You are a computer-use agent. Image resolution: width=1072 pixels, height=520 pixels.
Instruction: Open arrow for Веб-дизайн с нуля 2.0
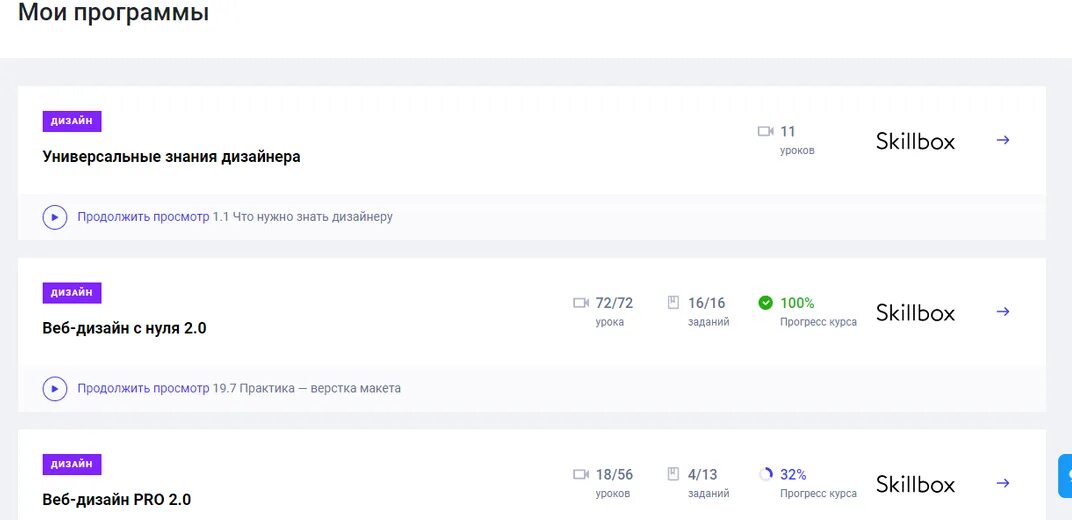(x=1003, y=311)
